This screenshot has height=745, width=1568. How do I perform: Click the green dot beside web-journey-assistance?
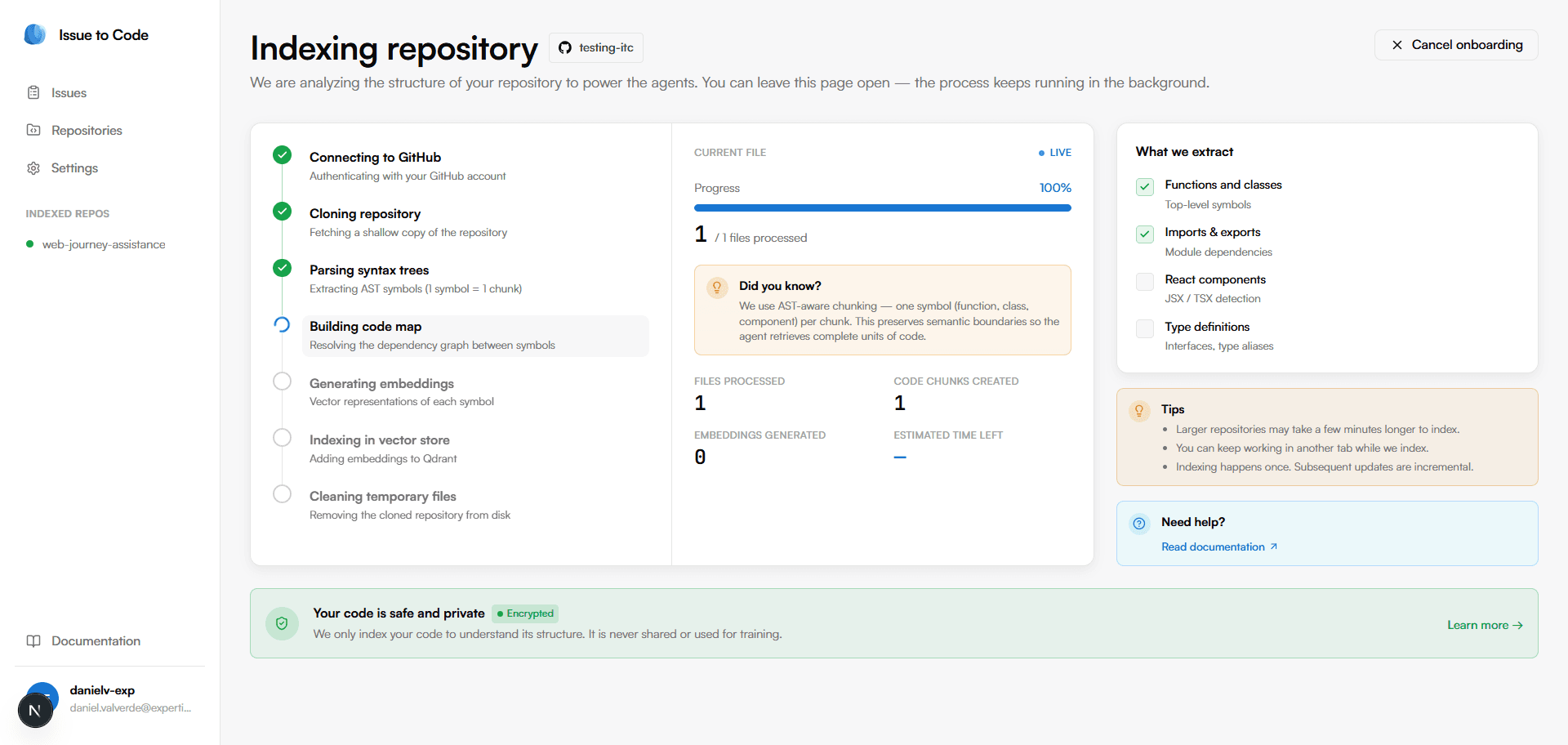pos(30,243)
